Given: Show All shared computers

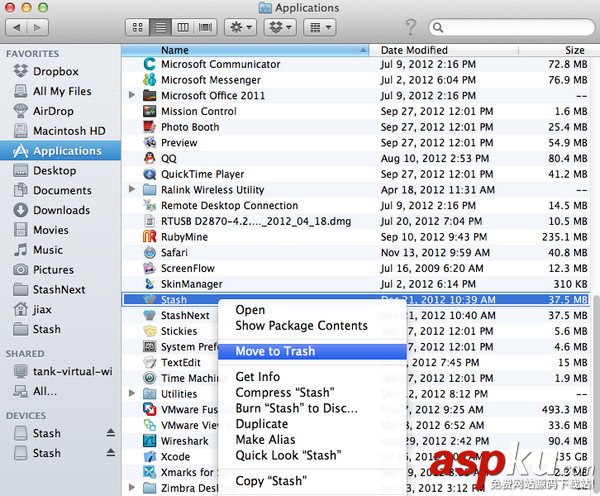Looking at the screenshot, I should pos(60,392).
